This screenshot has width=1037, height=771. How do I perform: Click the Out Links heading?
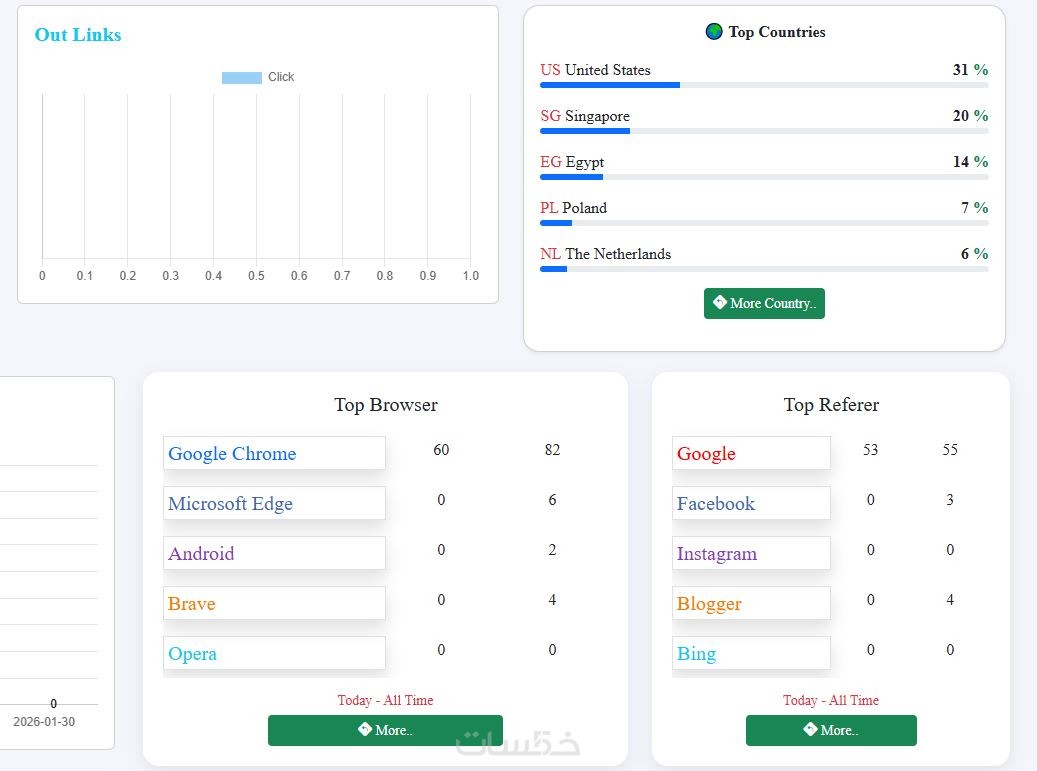[x=78, y=35]
